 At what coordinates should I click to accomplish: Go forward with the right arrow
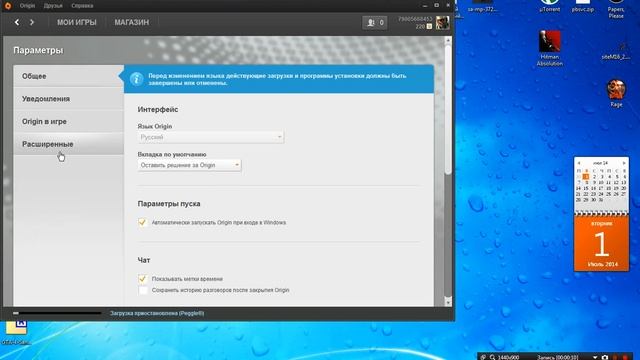[x=32, y=22]
